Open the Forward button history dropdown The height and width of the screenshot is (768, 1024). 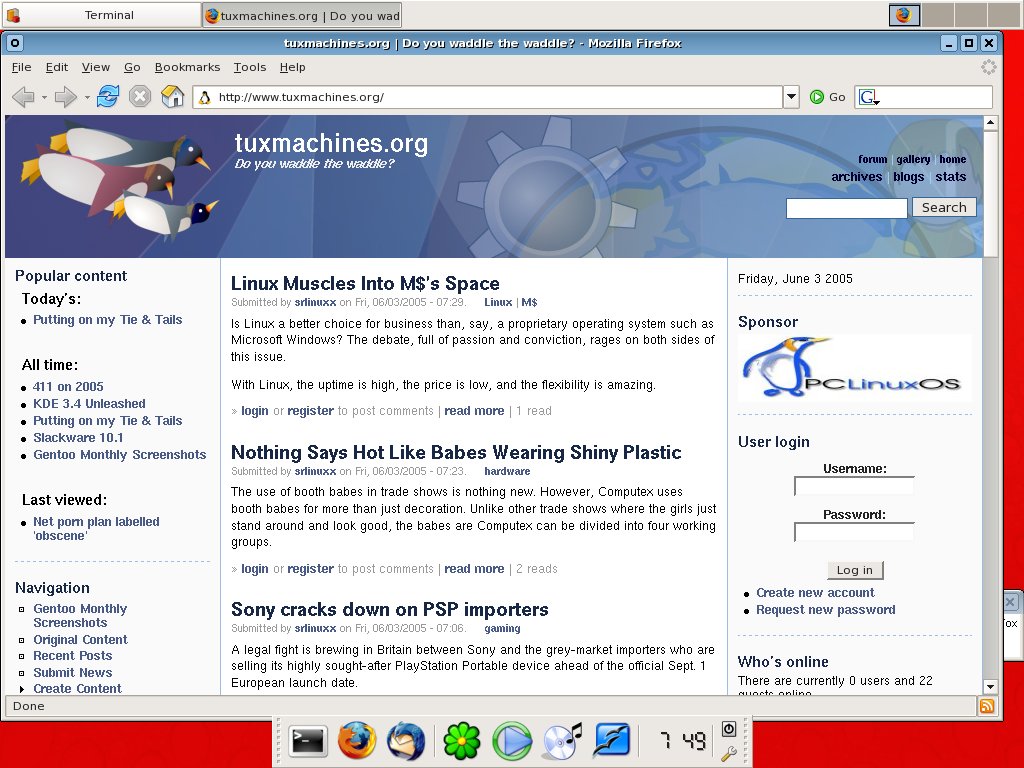(x=87, y=97)
